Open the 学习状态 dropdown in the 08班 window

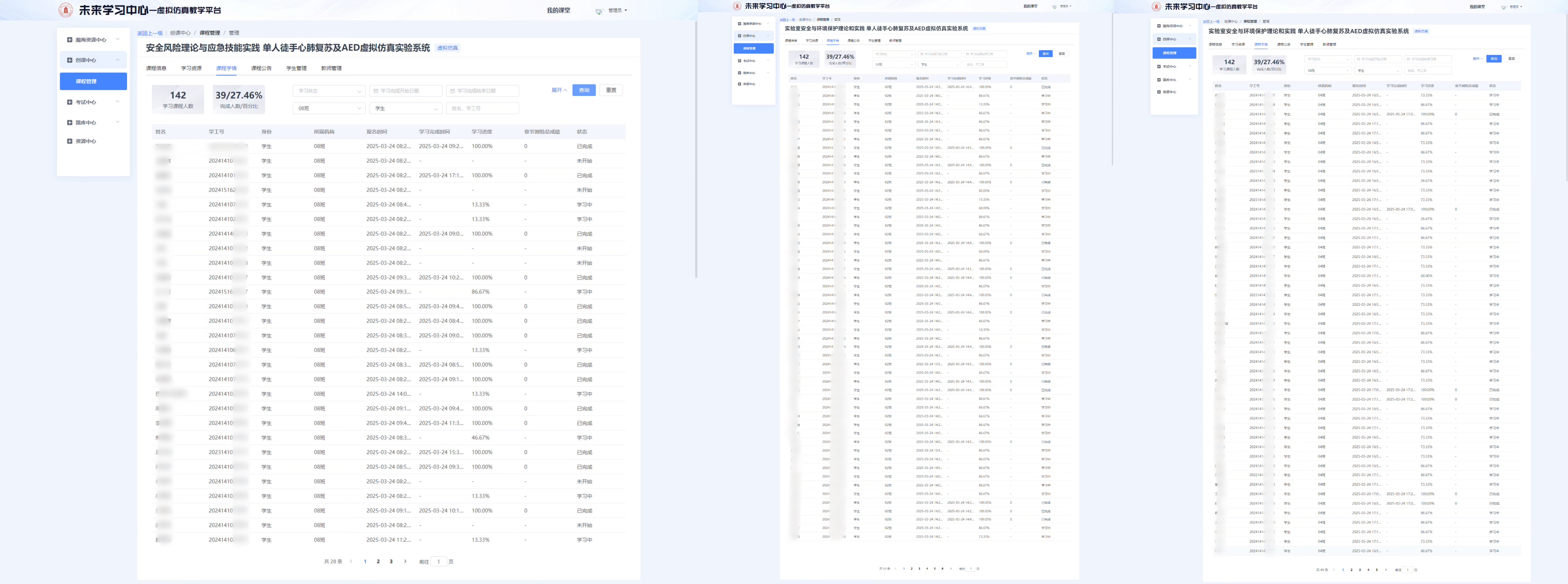point(329,91)
